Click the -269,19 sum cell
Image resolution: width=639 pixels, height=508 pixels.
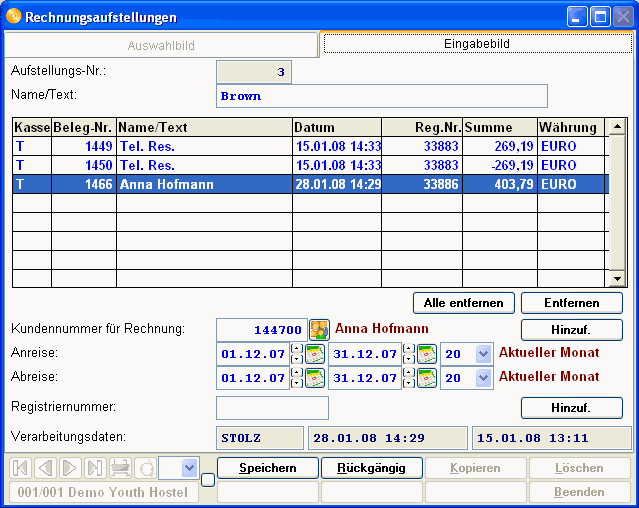pos(500,165)
